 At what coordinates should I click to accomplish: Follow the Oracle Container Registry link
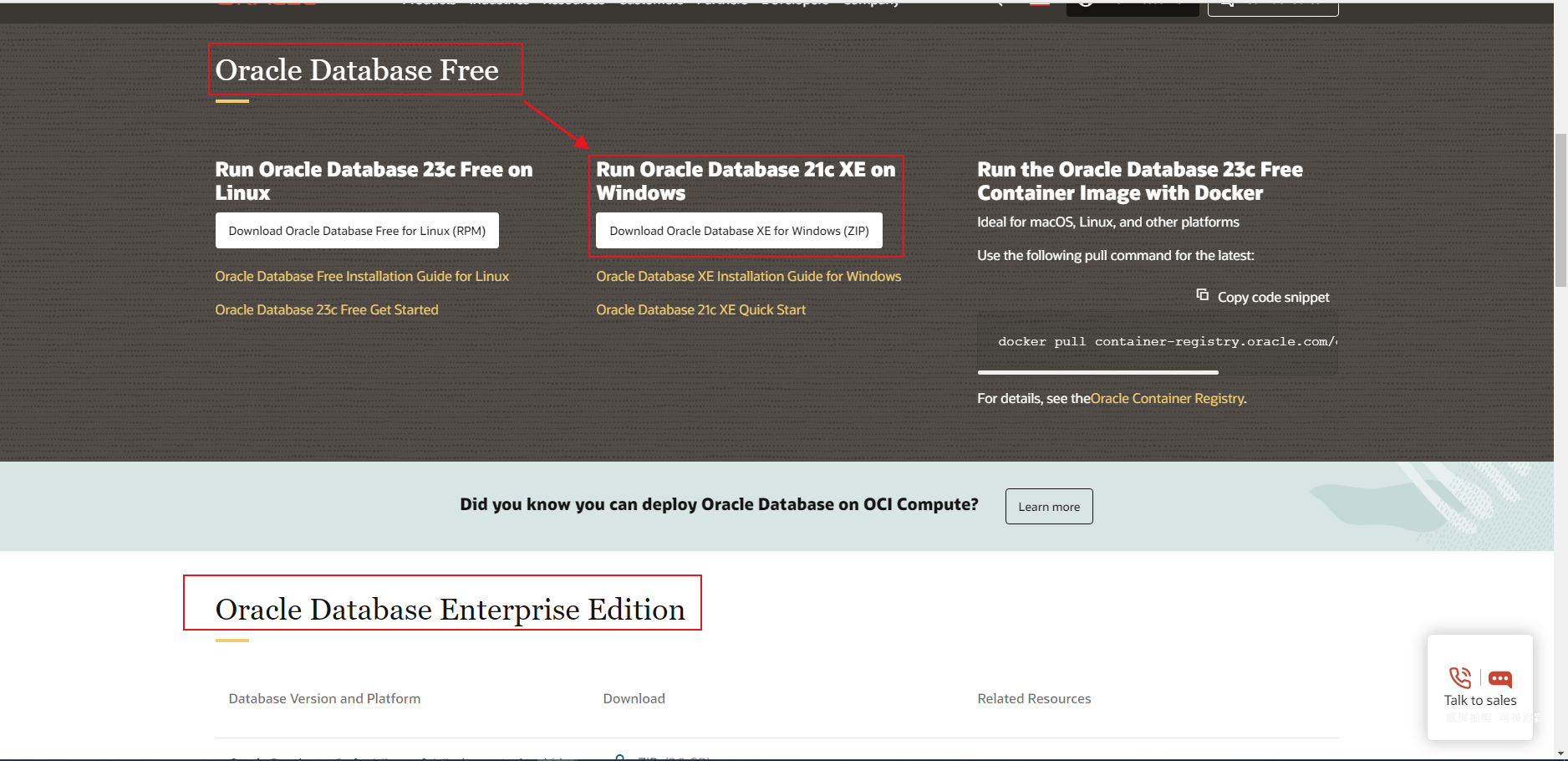(x=1167, y=398)
